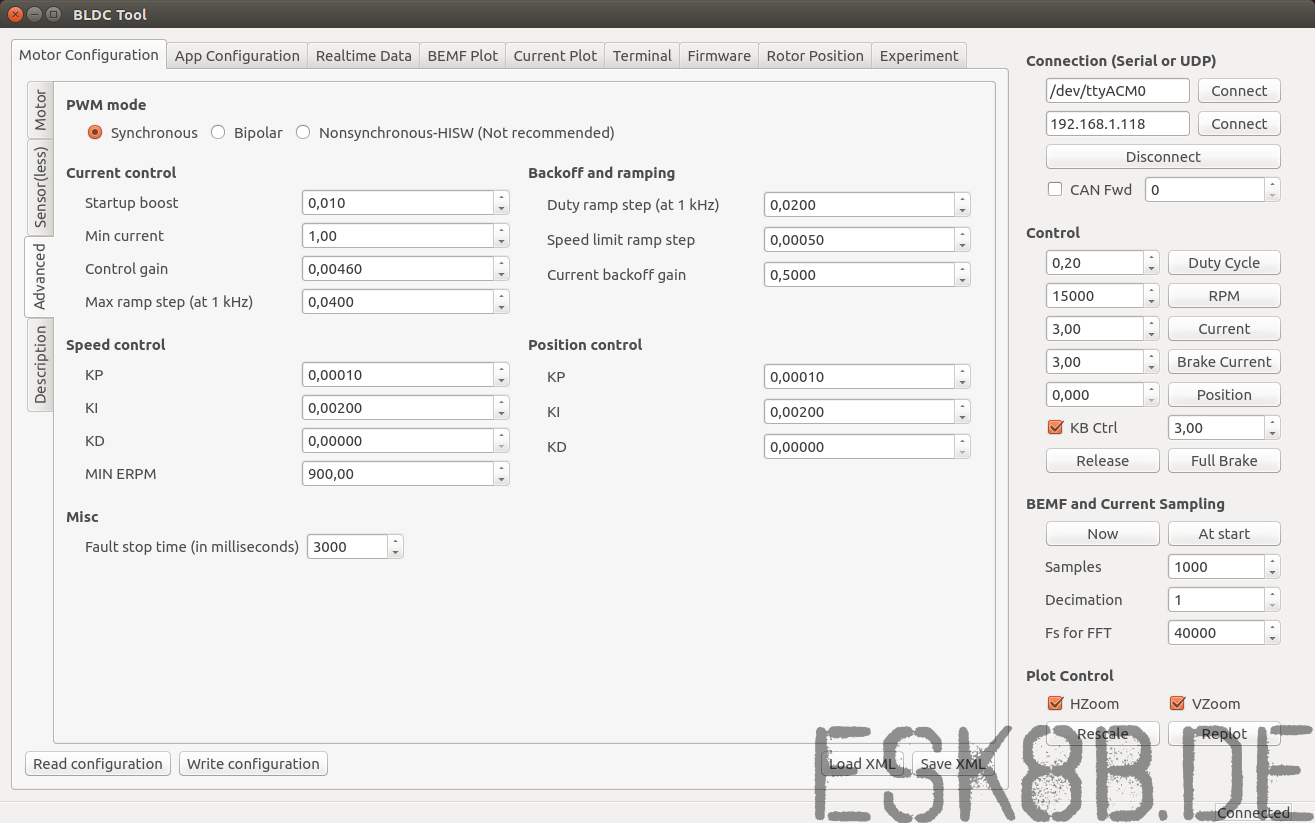This screenshot has width=1315, height=823.
Task: Select Nonsynchronous-HISW PWM mode option
Action: coord(303,132)
